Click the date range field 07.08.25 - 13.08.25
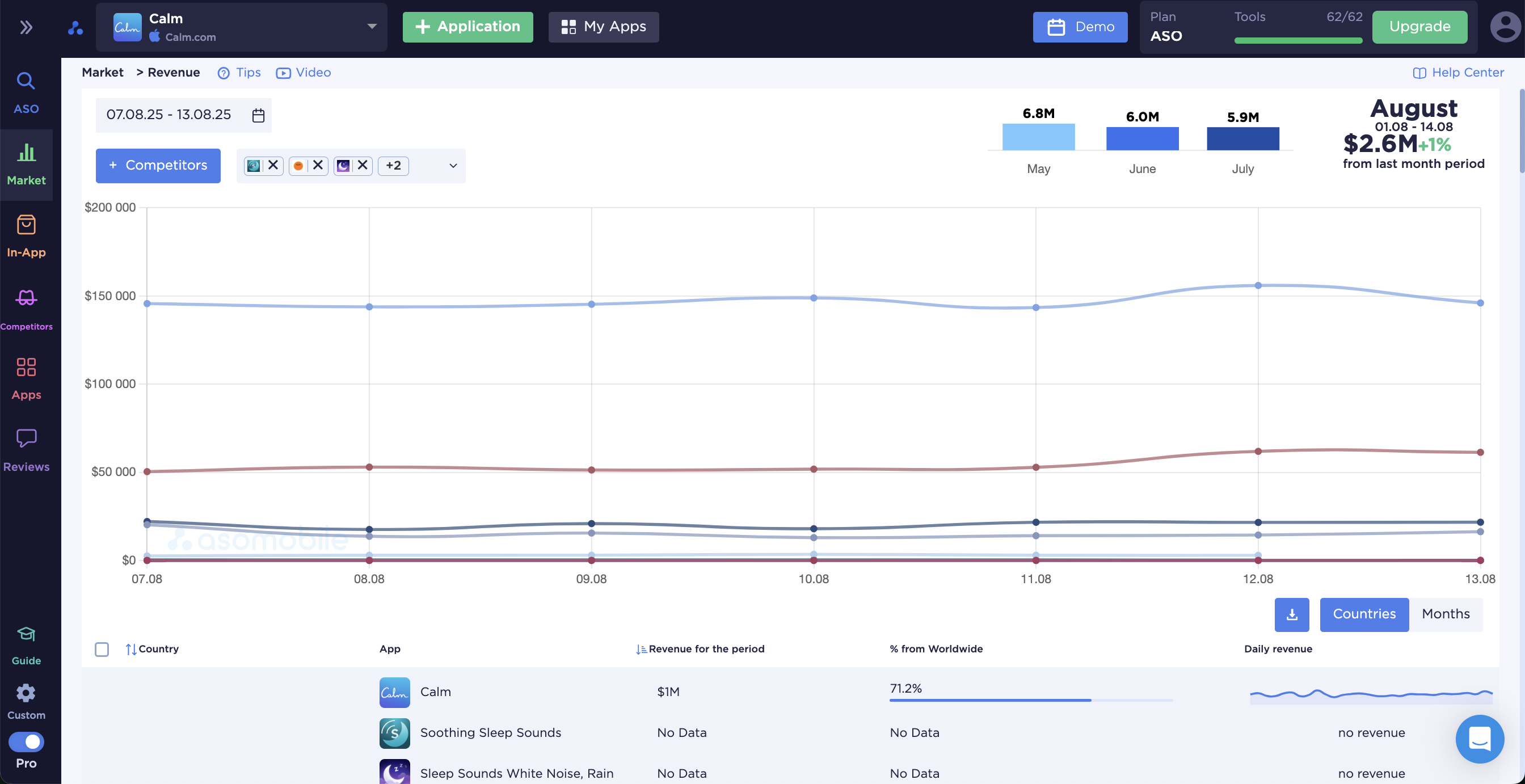Image resolution: width=1525 pixels, height=784 pixels. [x=183, y=115]
